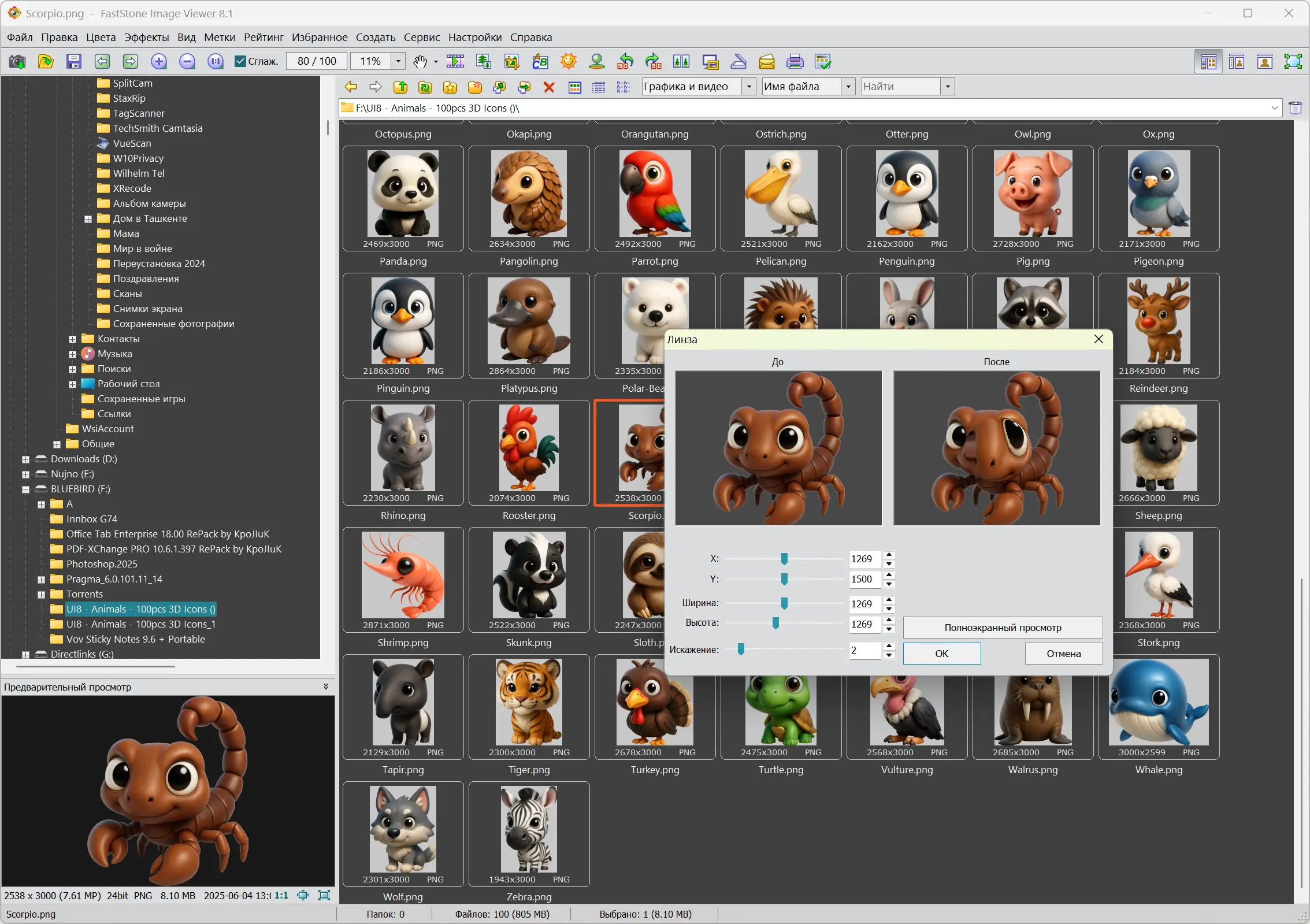Click the Zoom Out toolbar icon
Image resolution: width=1310 pixels, height=924 pixels.
click(x=187, y=61)
